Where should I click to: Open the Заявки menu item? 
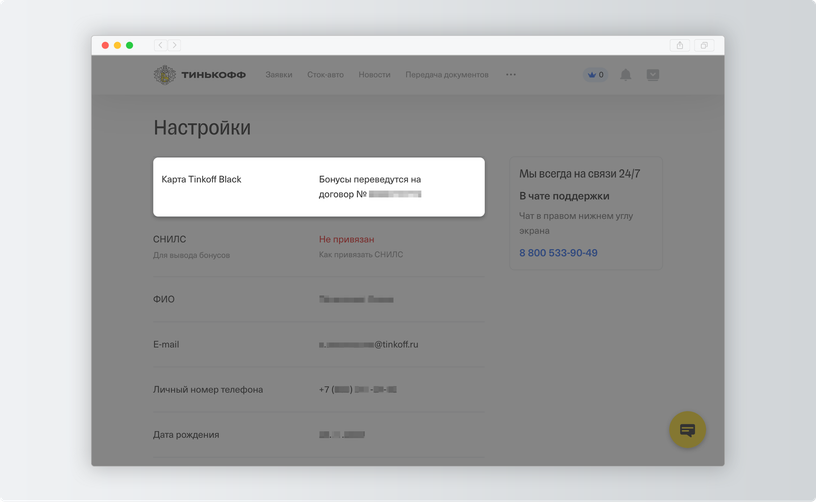(279, 75)
